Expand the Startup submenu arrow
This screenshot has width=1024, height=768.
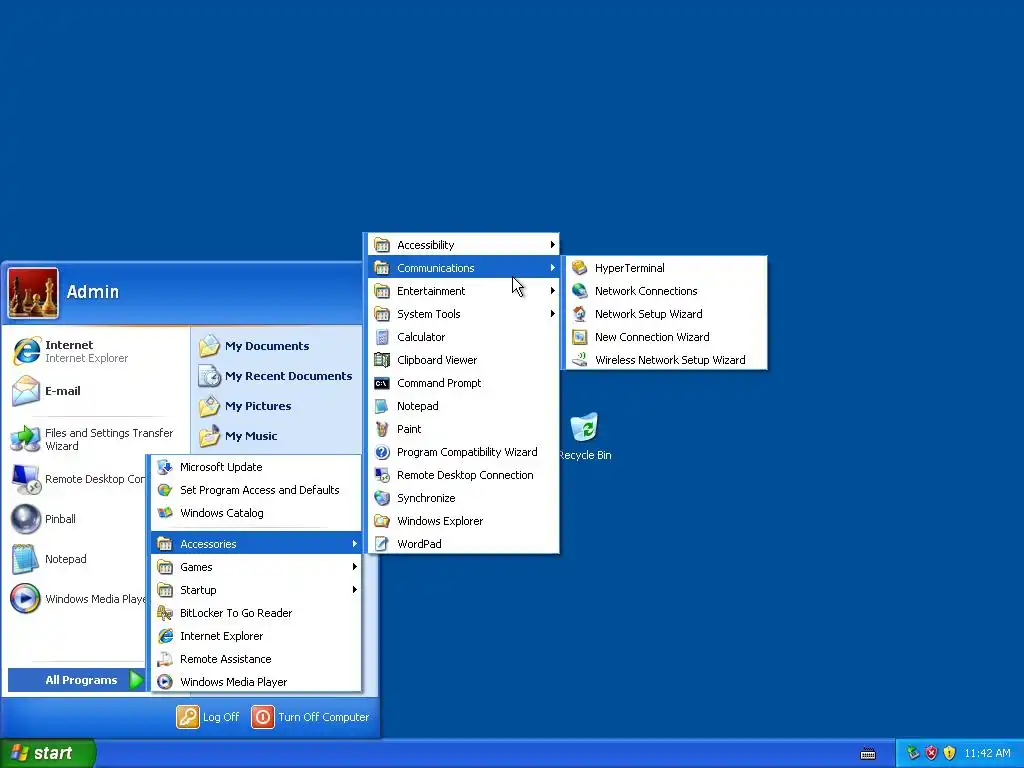point(355,590)
